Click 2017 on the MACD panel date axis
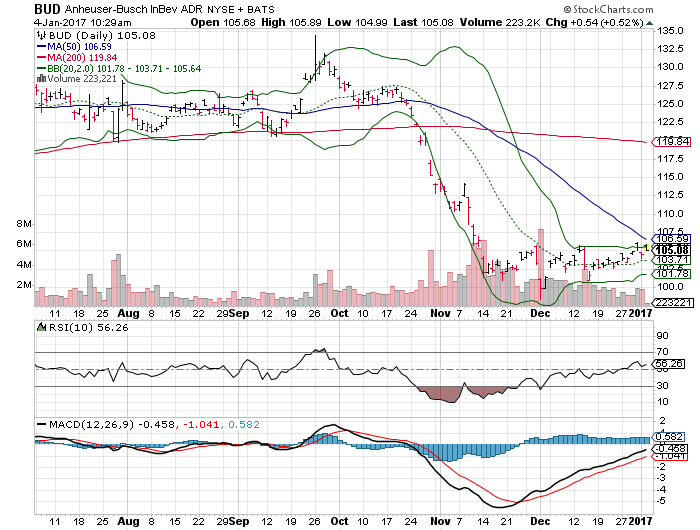 point(640,521)
